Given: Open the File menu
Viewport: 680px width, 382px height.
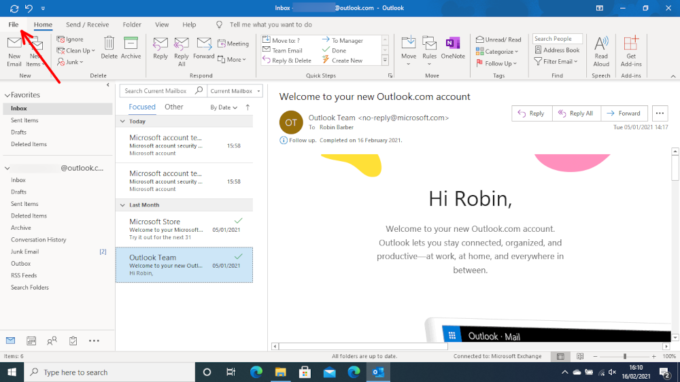Looking at the screenshot, I should pyautogui.click(x=13, y=25).
